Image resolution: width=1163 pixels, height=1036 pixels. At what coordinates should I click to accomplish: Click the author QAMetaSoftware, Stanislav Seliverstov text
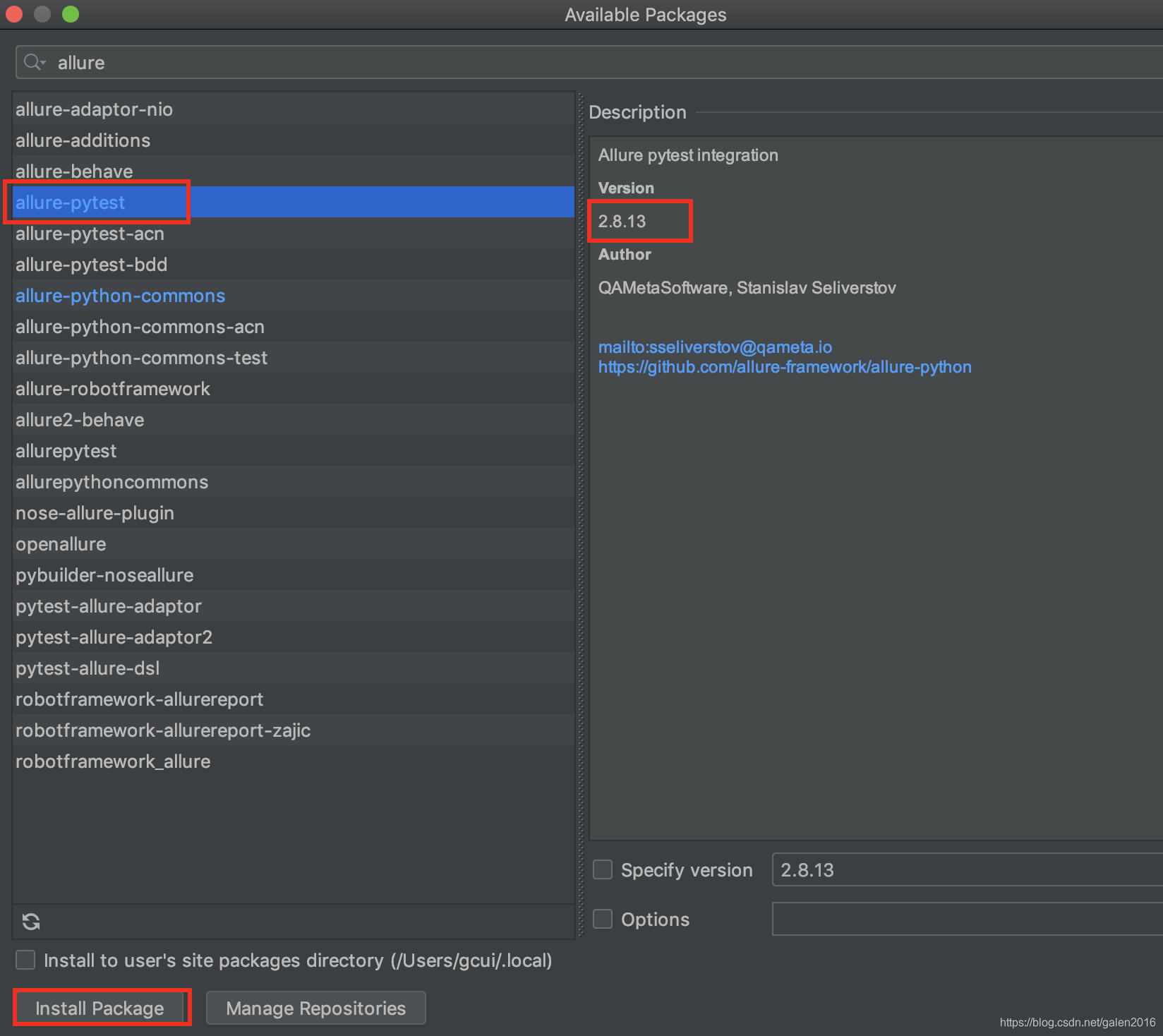747,288
